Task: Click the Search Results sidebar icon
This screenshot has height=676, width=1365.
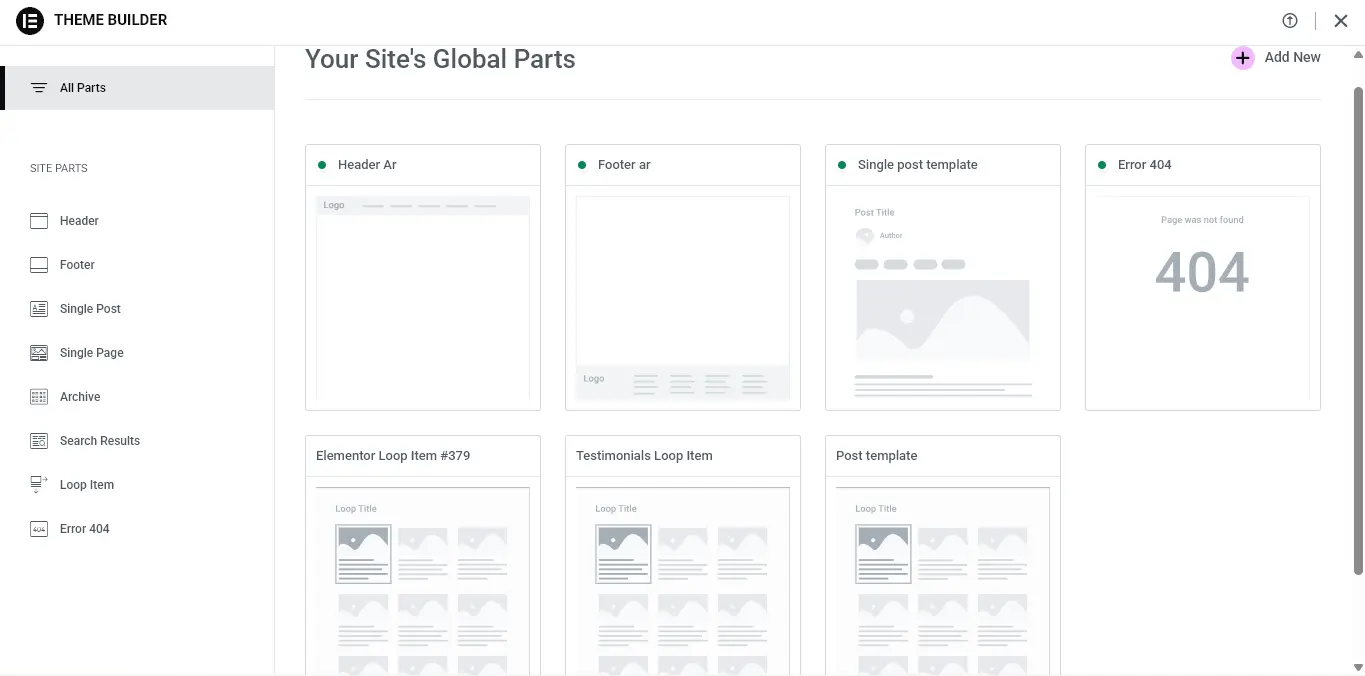Action: click(x=39, y=441)
